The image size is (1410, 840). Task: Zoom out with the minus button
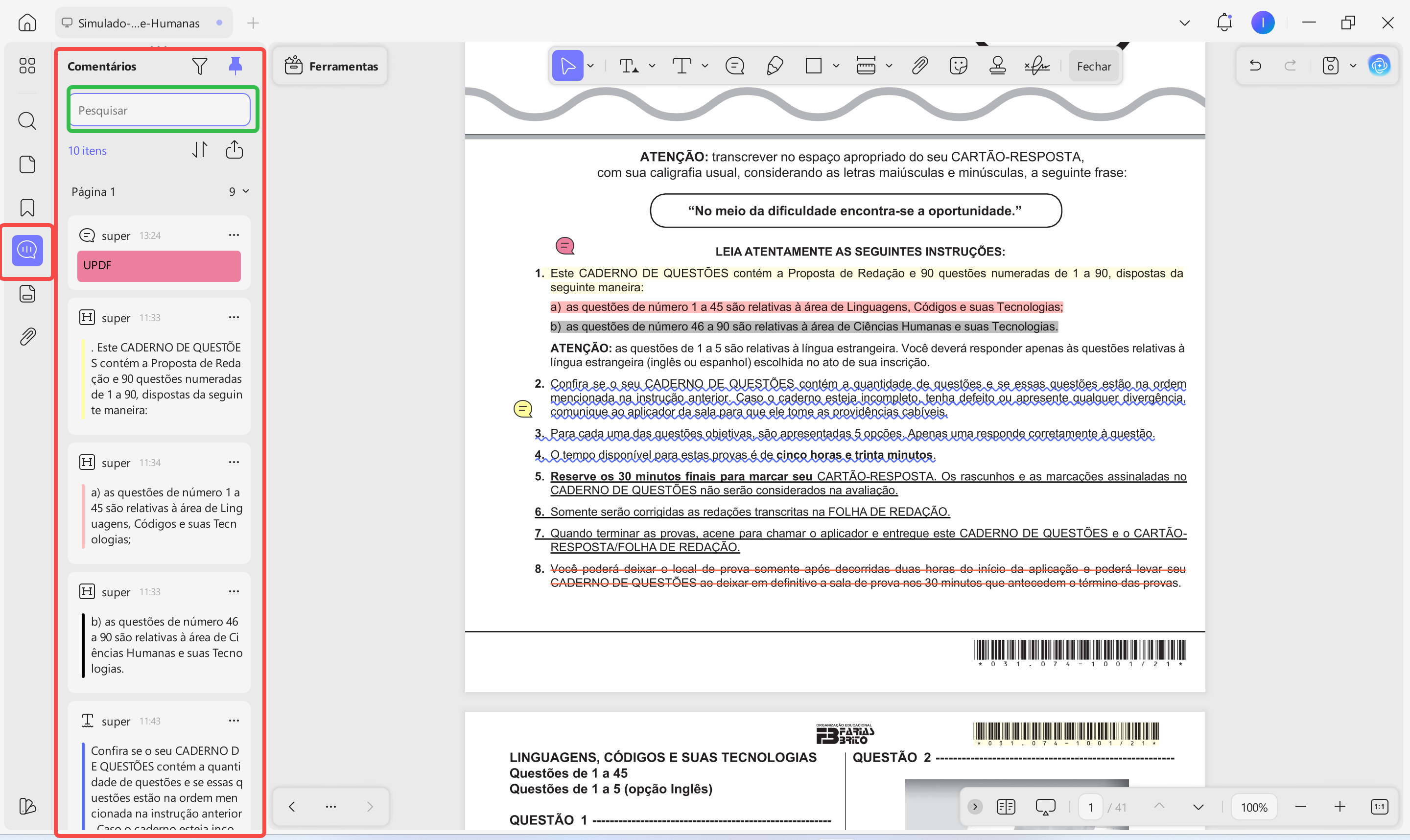1300,807
